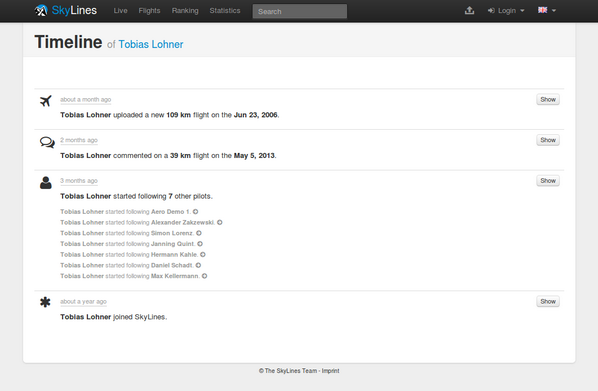The image size is (598, 391).
Task: Open the Tobias Lohner link in title
Action: click(151, 44)
